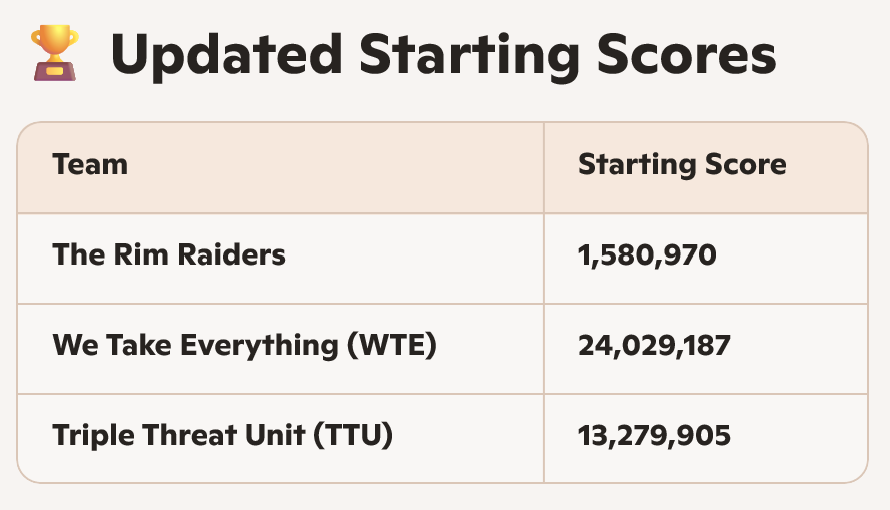The image size is (890, 510).
Task: Click the score 1,580,970
Action: click(647, 255)
